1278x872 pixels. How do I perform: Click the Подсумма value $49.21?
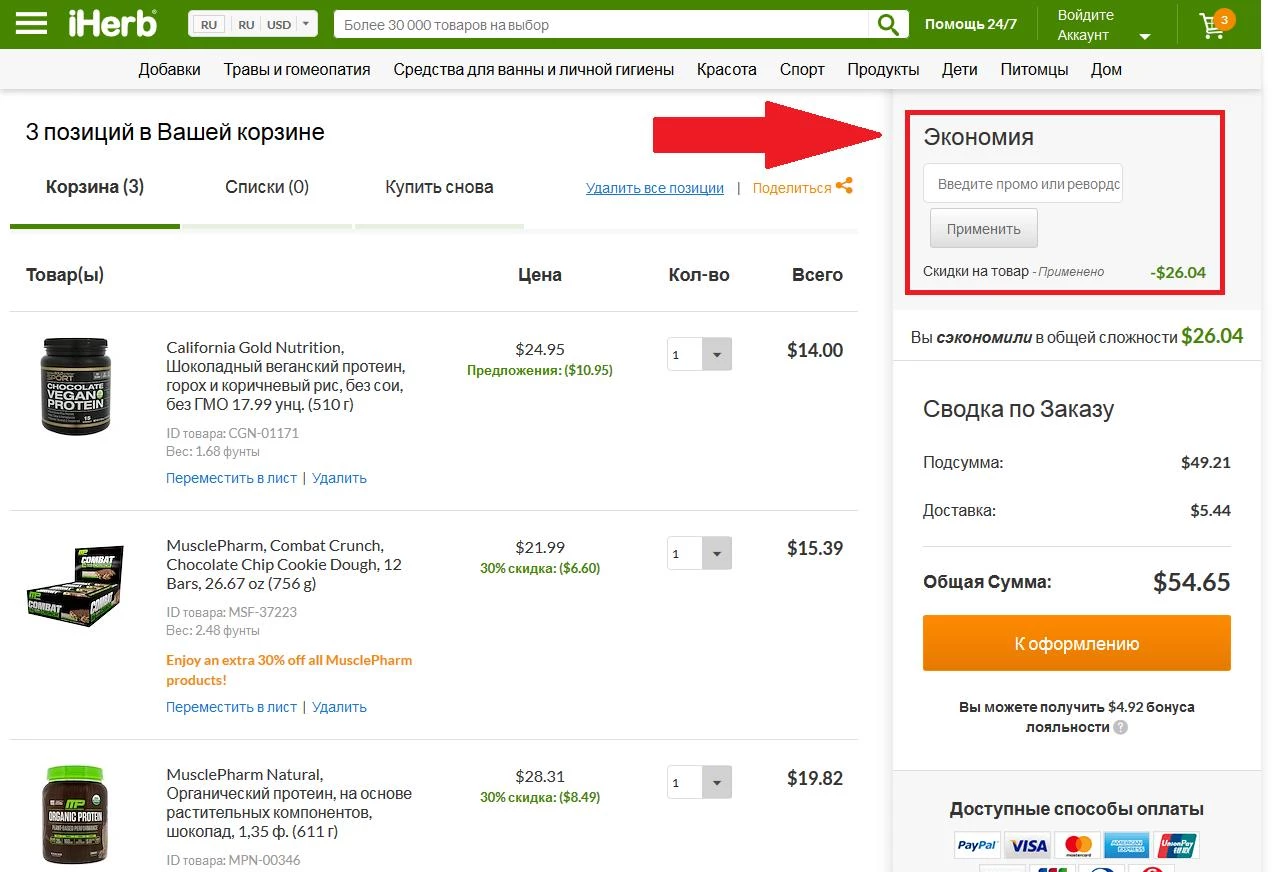pyautogui.click(x=1206, y=463)
